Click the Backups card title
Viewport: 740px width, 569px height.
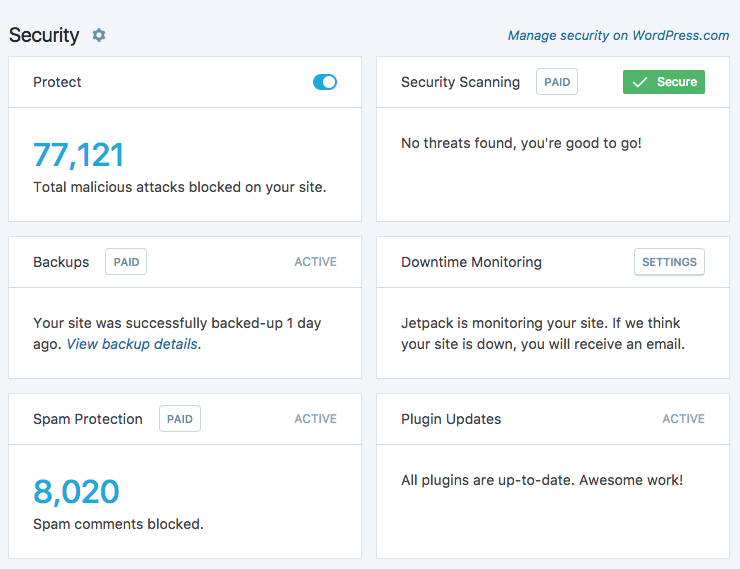pos(61,262)
